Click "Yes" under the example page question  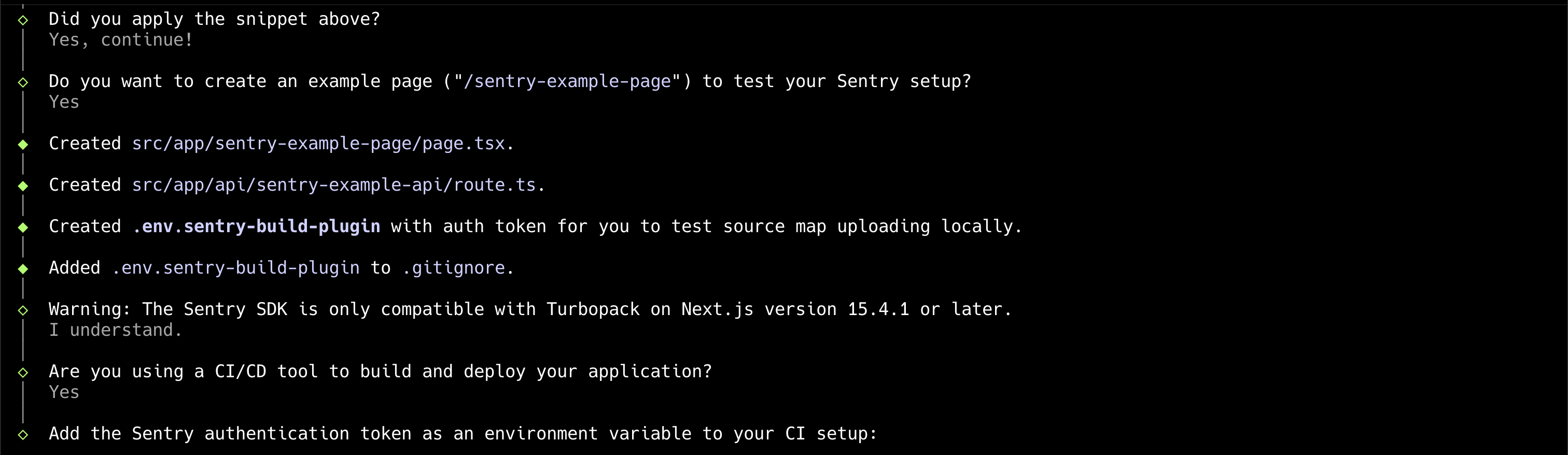click(x=64, y=102)
